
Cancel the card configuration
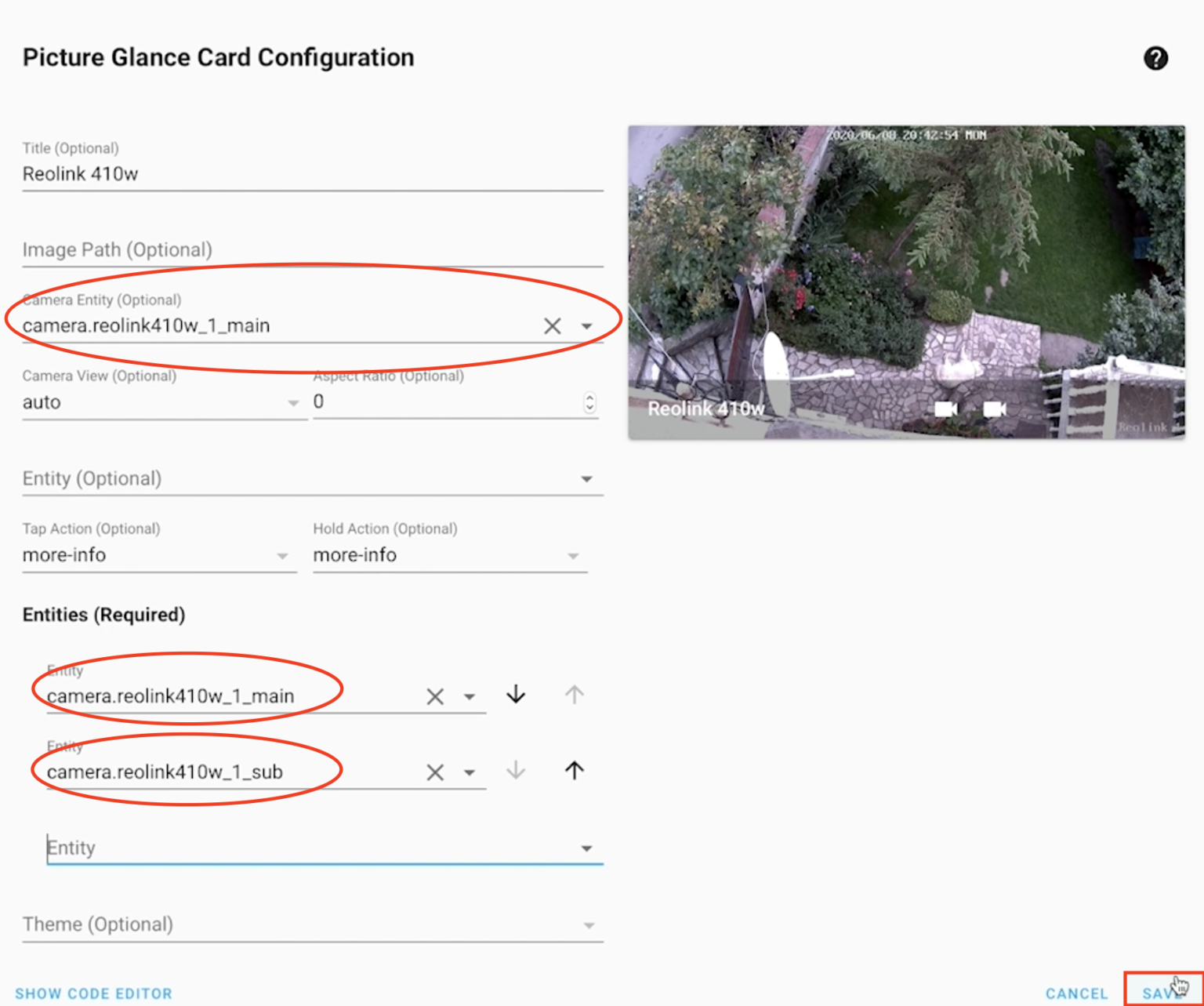1075,992
